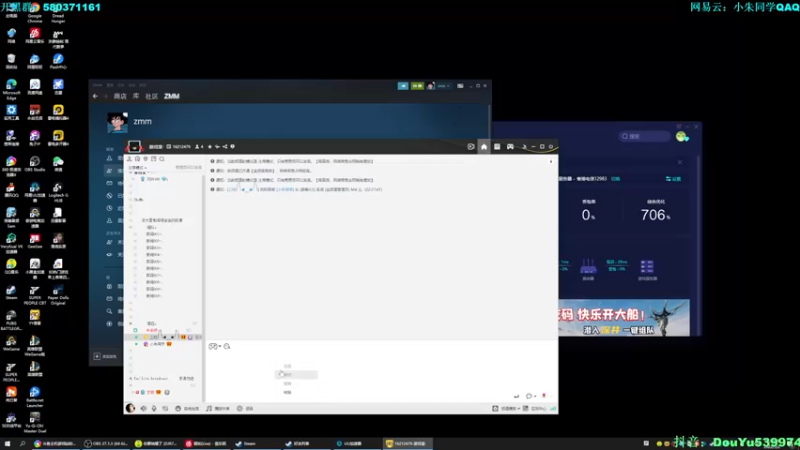Open the Steam community tab
The width and height of the screenshot is (800, 450).
pyautogui.click(x=152, y=96)
